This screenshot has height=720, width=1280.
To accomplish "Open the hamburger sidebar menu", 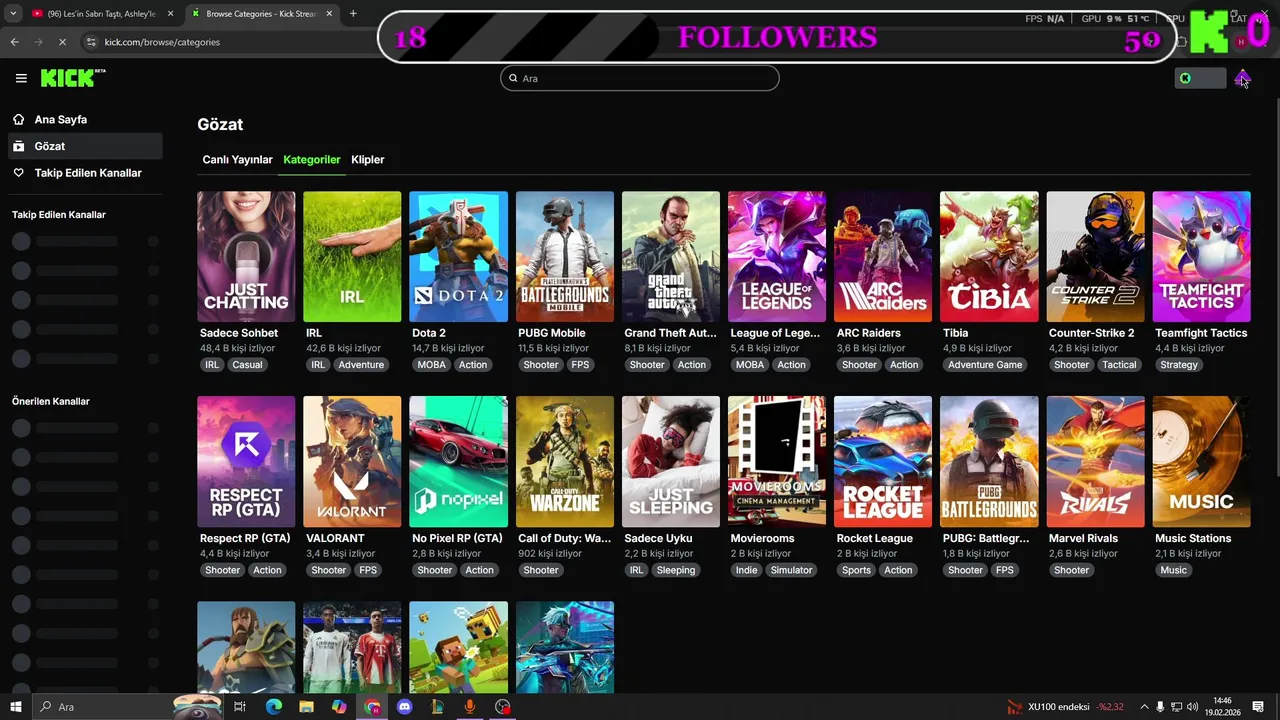I will tap(21, 78).
